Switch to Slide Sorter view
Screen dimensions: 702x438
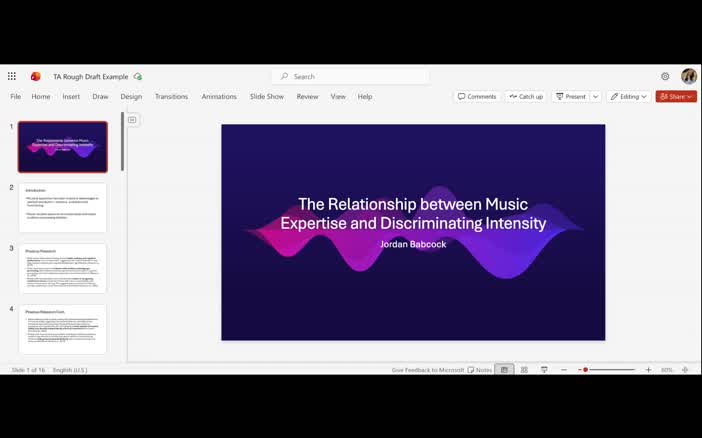pyautogui.click(x=524, y=369)
